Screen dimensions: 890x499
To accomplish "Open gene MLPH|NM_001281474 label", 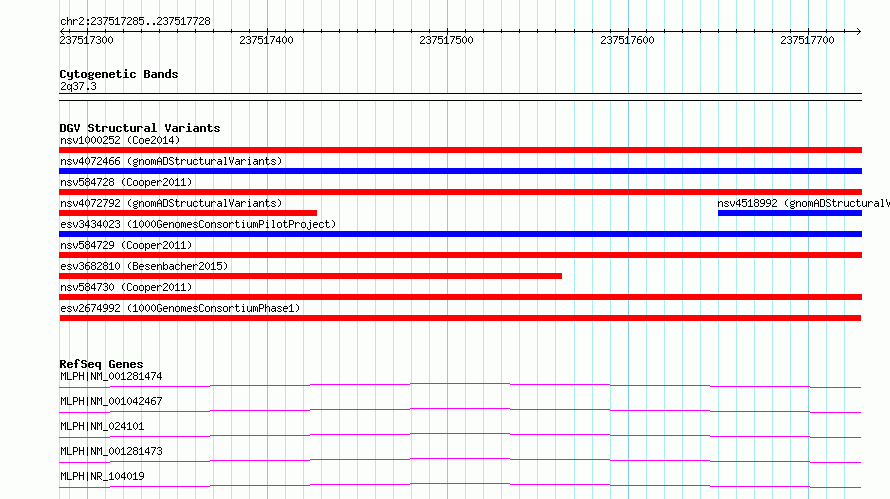I will point(111,376).
